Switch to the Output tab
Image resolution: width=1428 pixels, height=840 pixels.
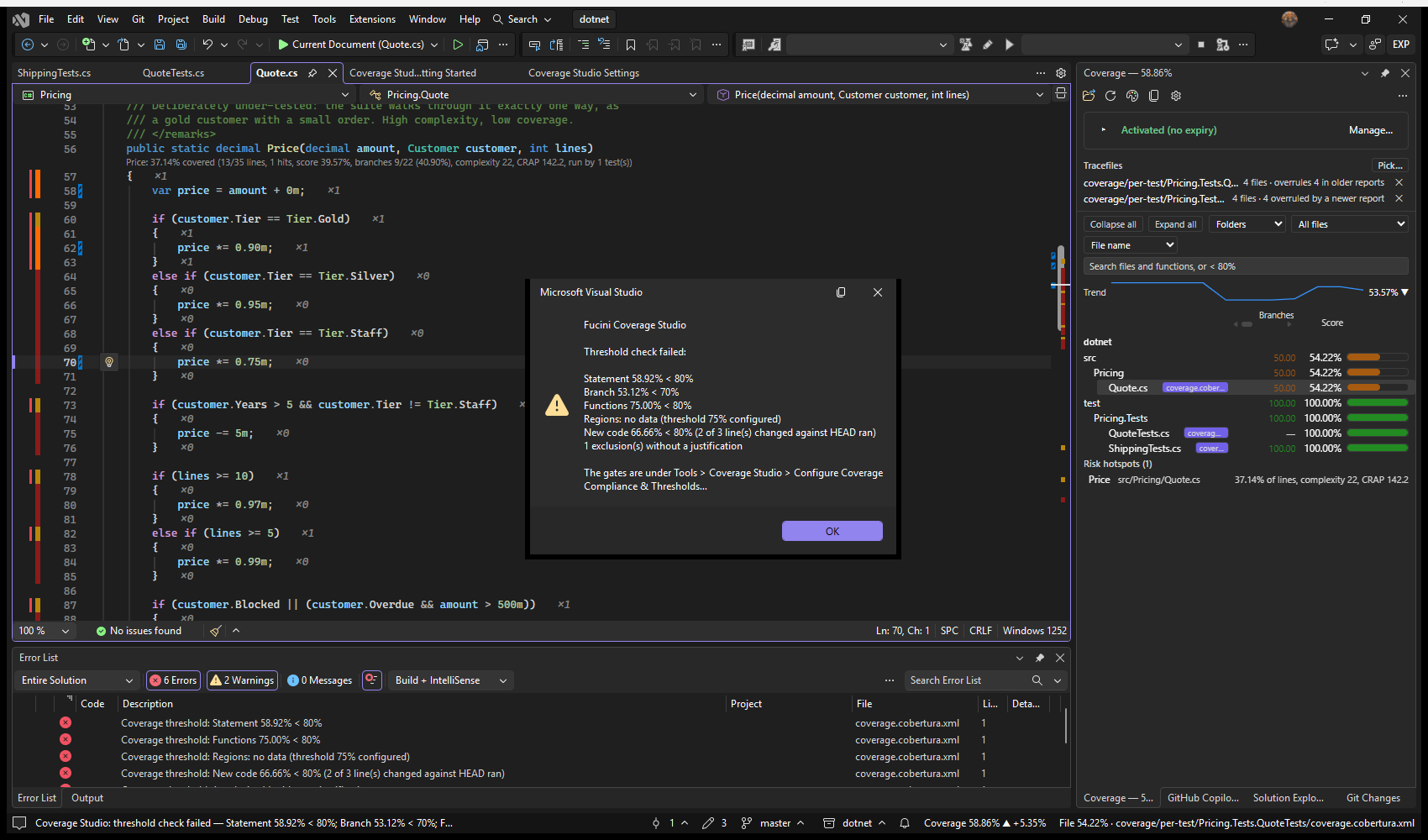[87, 798]
